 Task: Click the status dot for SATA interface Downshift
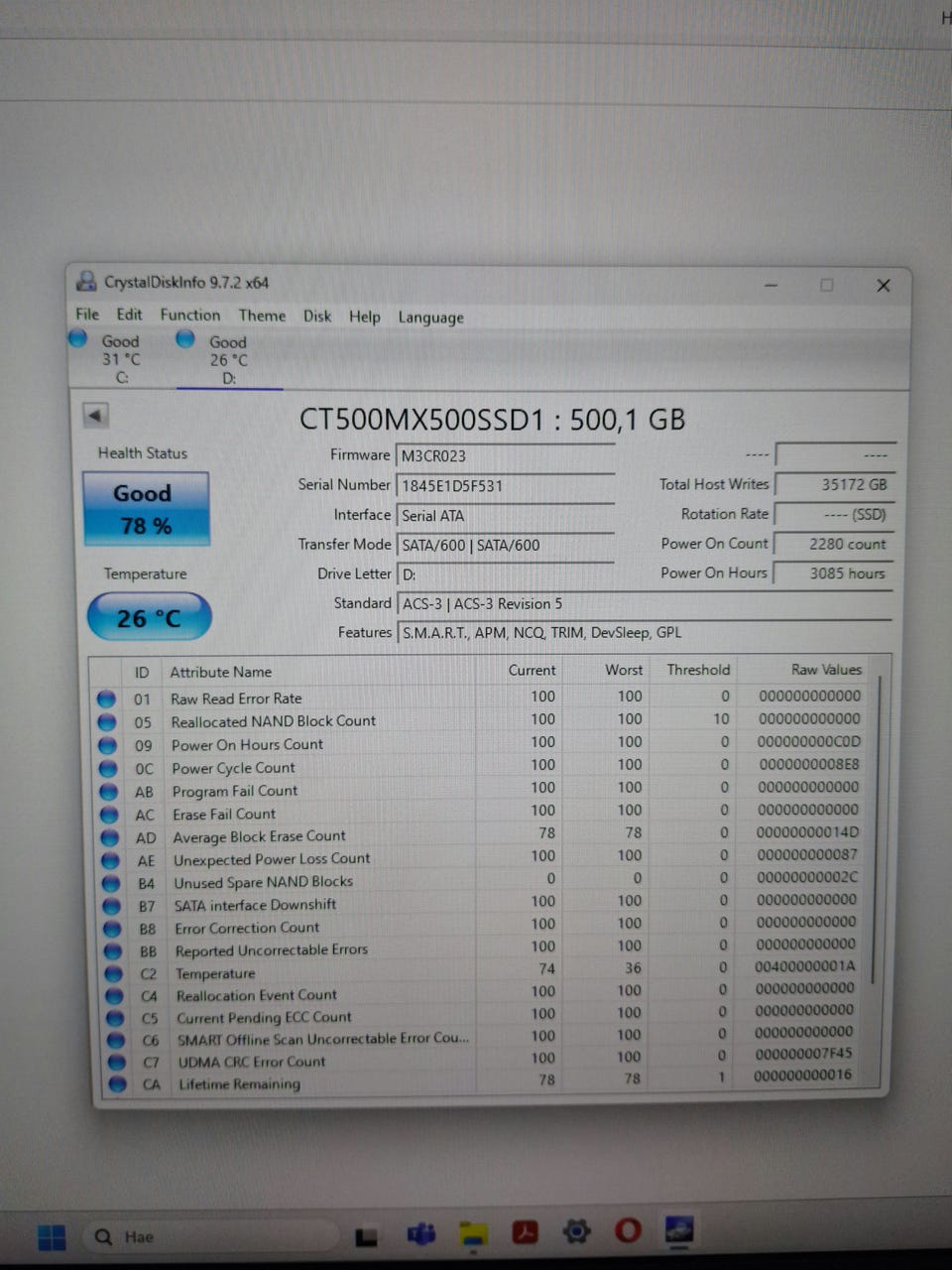[x=112, y=906]
